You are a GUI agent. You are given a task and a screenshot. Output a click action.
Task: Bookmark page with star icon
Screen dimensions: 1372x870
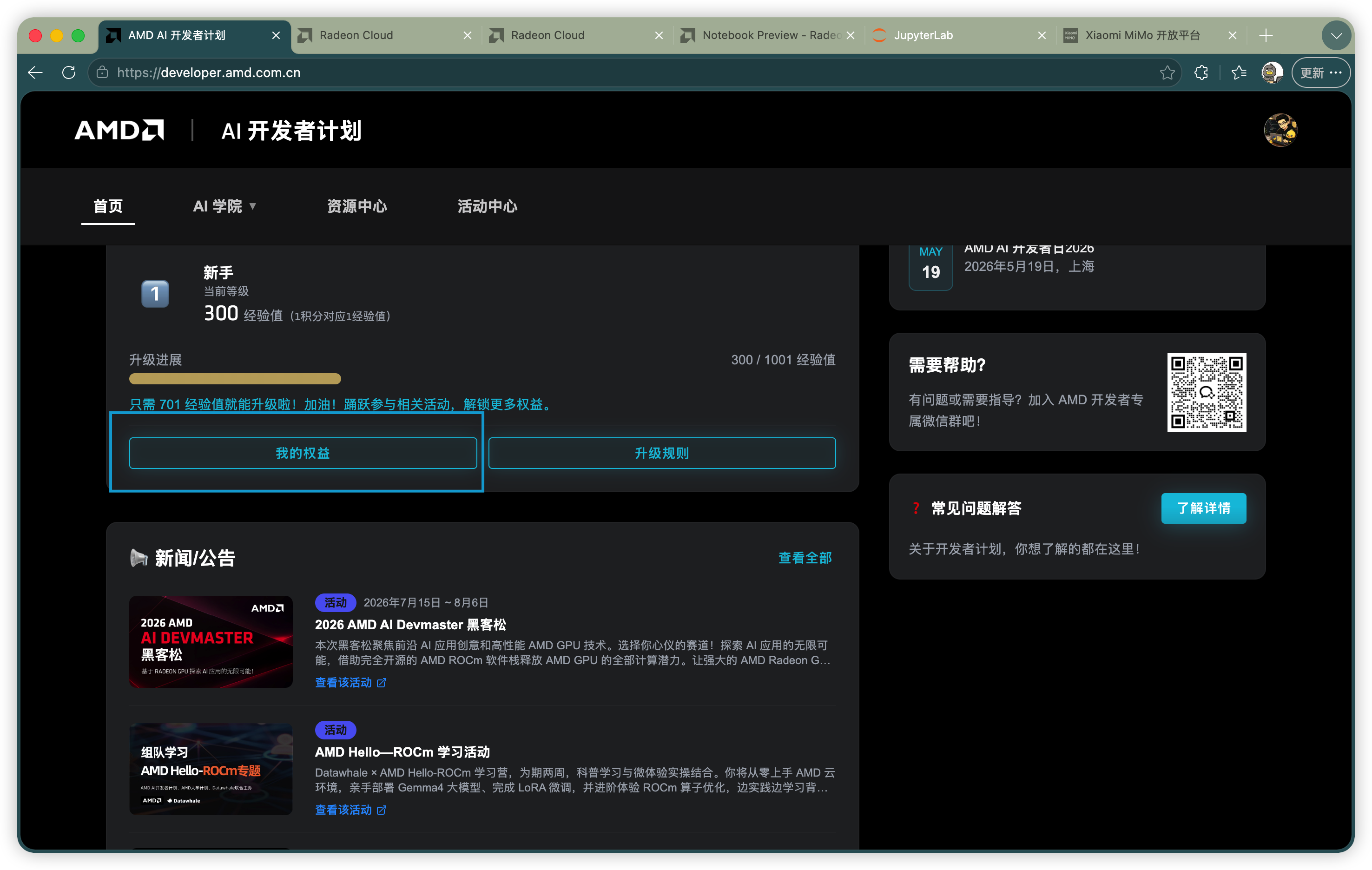[x=1167, y=72]
